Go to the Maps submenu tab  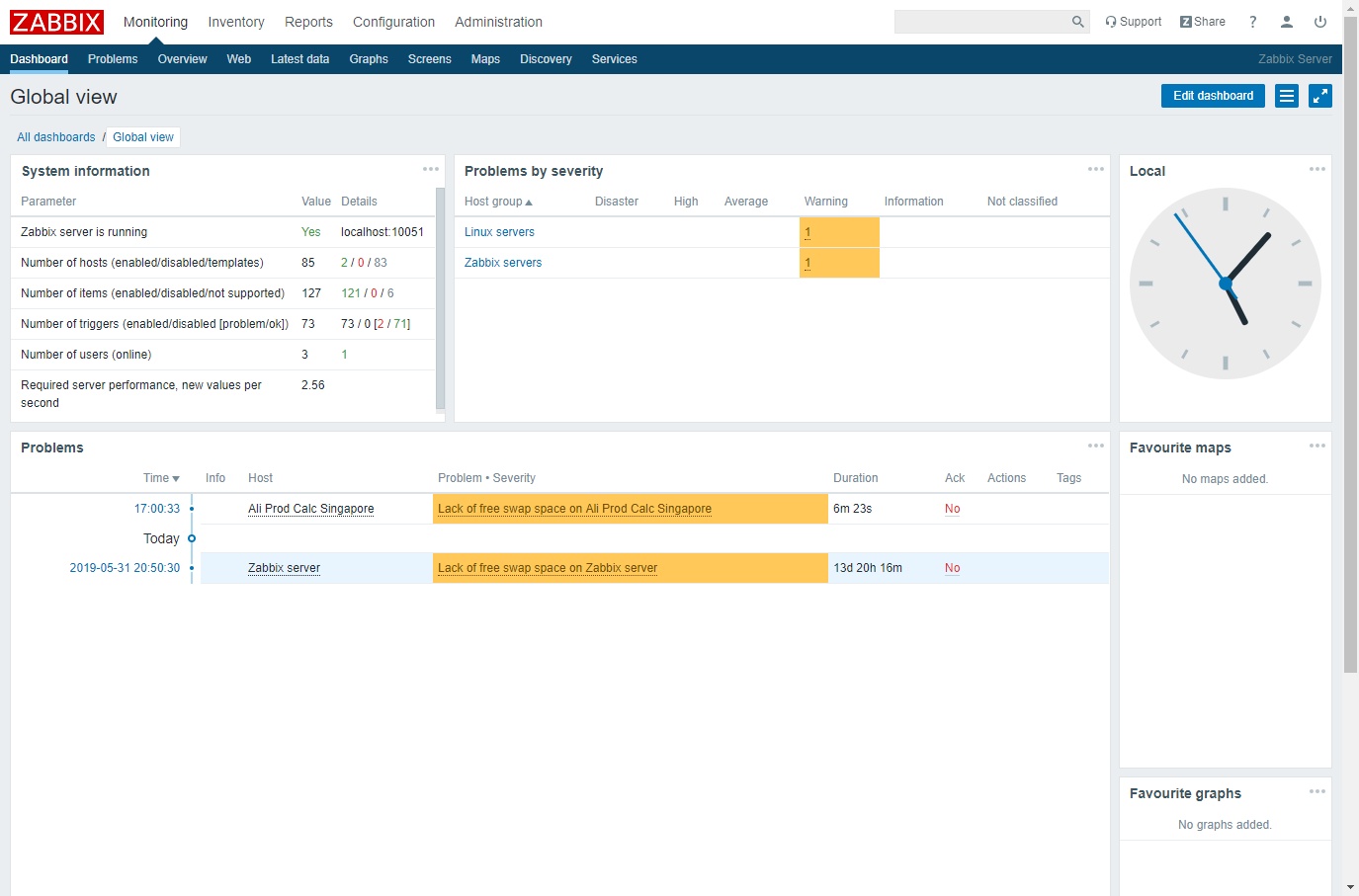(x=485, y=59)
